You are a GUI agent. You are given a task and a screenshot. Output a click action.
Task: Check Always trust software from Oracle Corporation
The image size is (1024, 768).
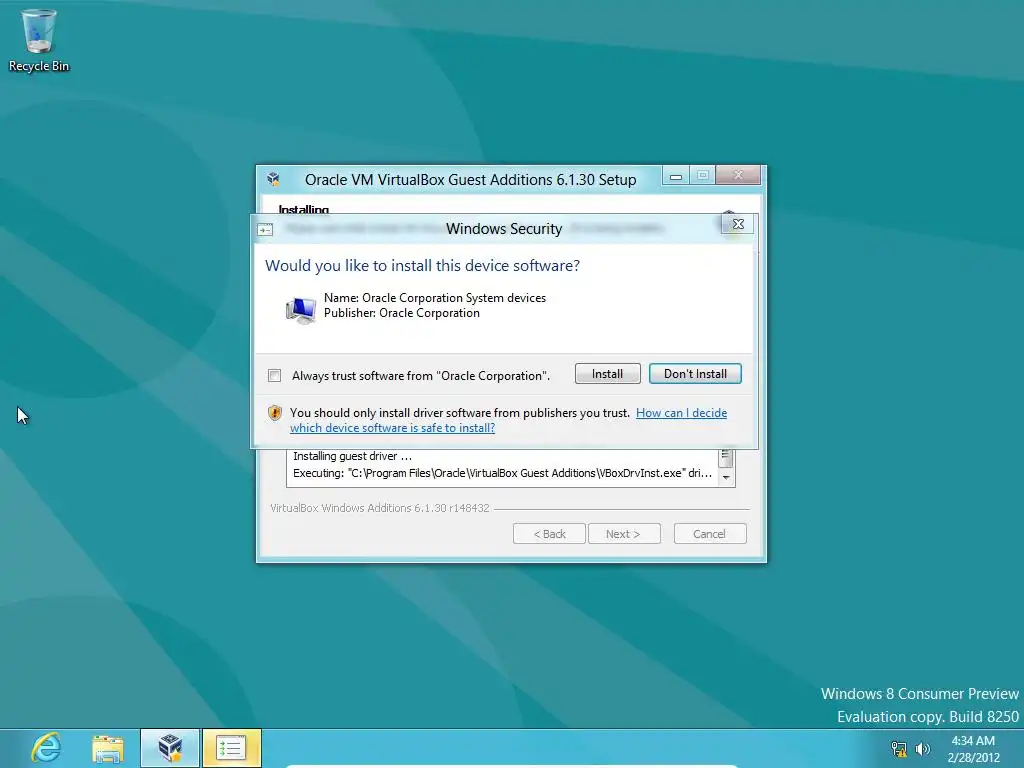(x=274, y=376)
